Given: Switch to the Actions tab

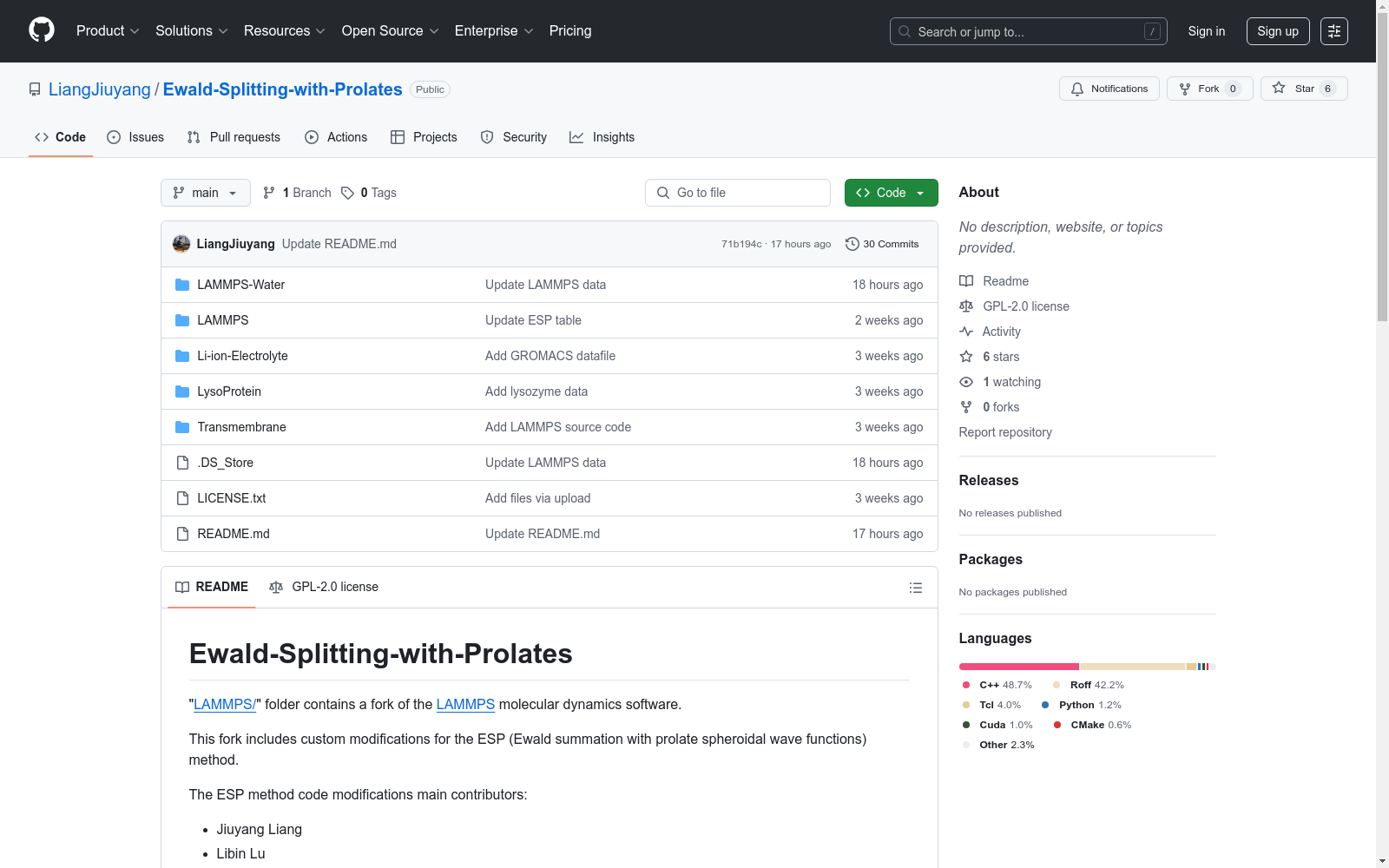Looking at the screenshot, I should tap(336, 137).
